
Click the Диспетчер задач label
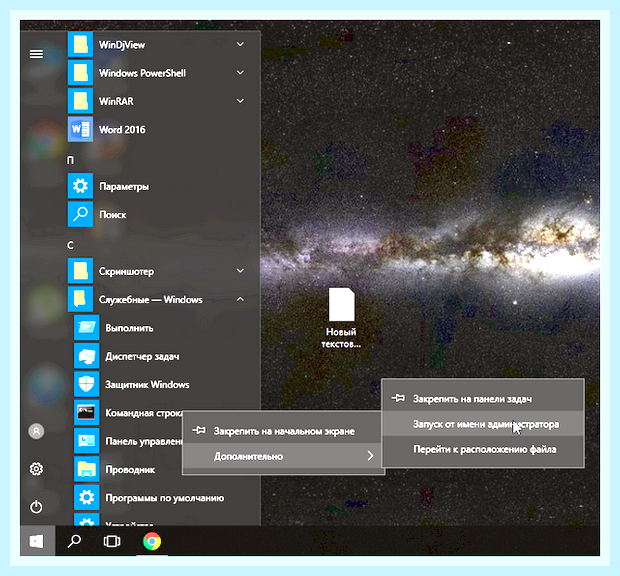[x=142, y=357]
